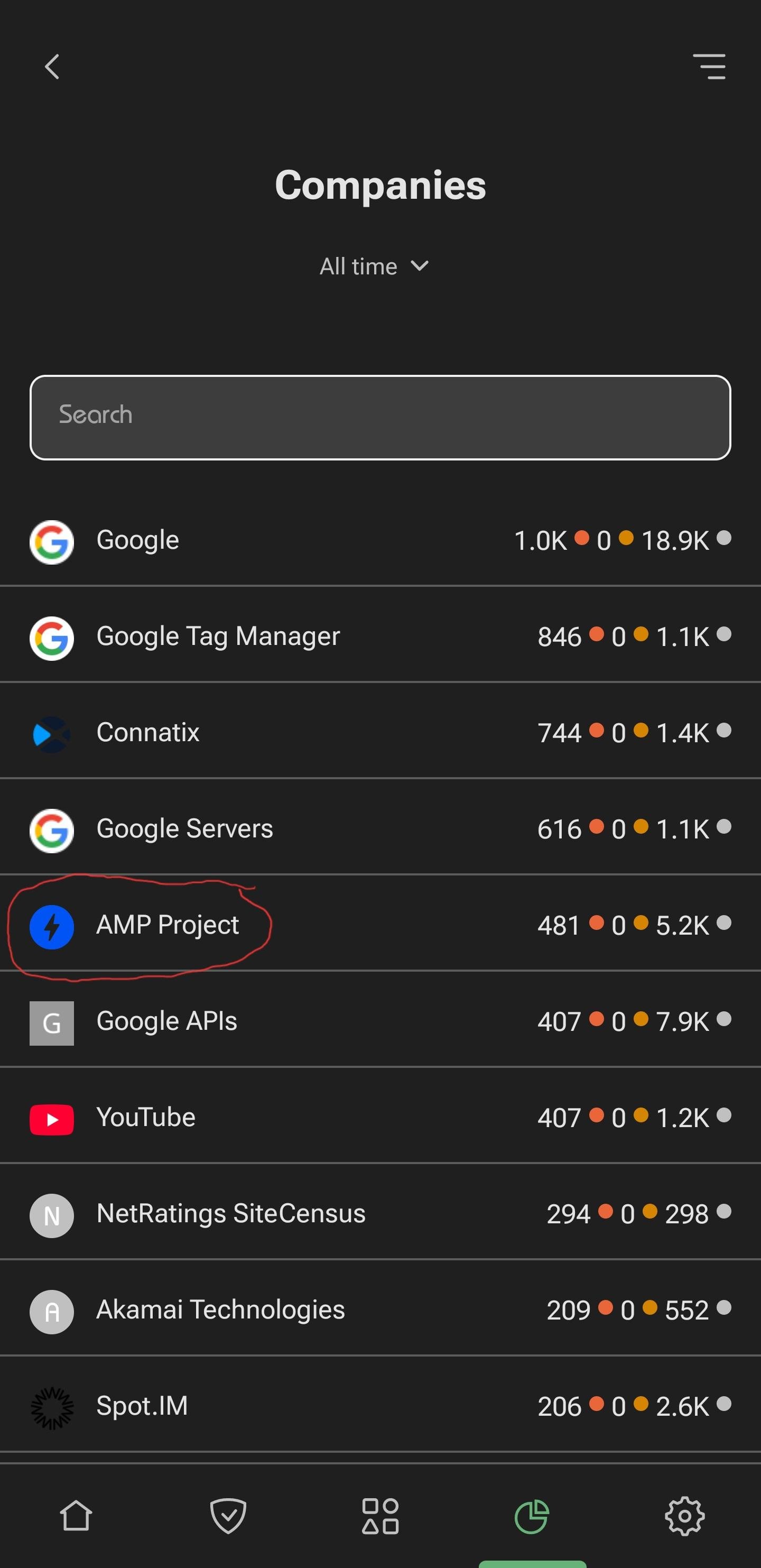Screen dimensions: 761x1568
Task: Open the shield protection tab icon
Action: [228, 1515]
